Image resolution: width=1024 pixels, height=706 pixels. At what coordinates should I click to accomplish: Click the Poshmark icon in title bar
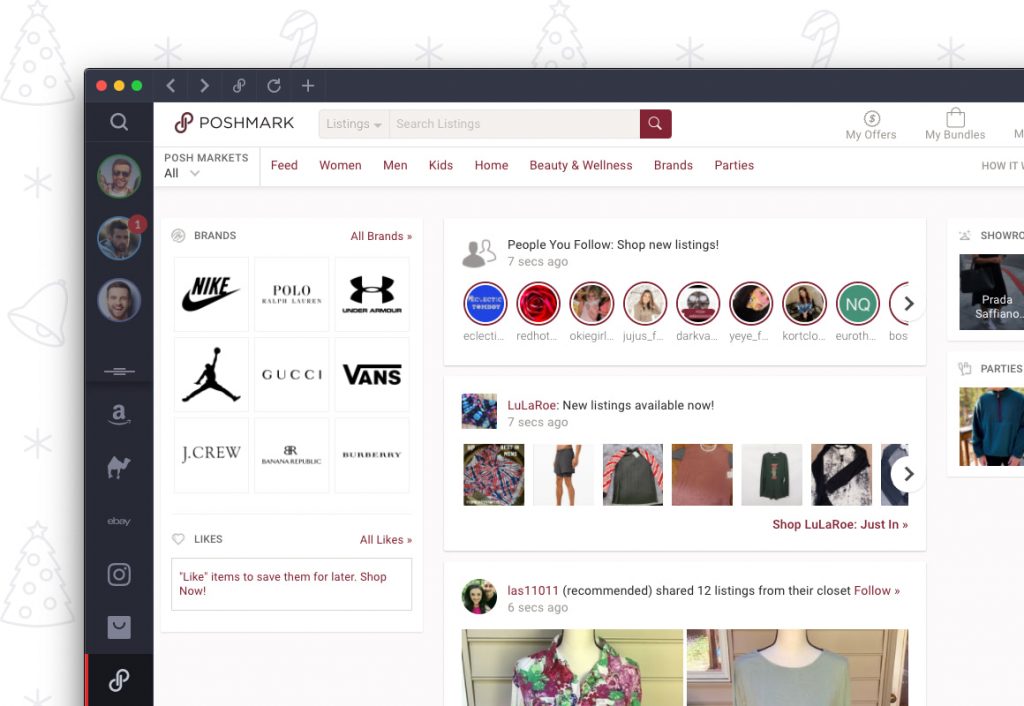[239, 86]
